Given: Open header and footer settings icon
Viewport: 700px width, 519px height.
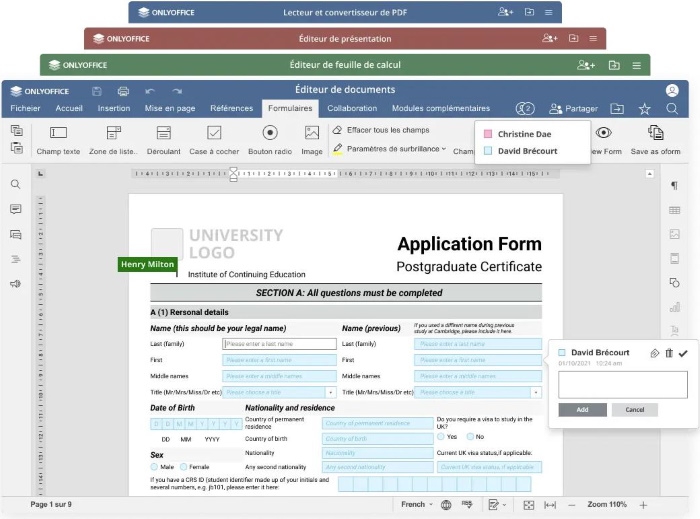Looking at the screenshot, I should point(675,258).
